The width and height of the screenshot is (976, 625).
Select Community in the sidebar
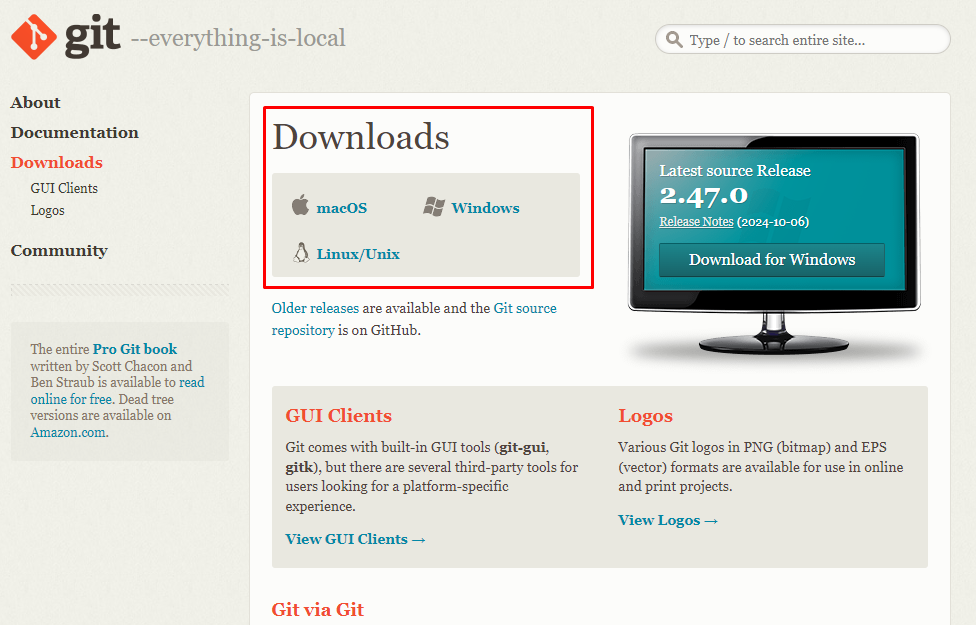59,250
